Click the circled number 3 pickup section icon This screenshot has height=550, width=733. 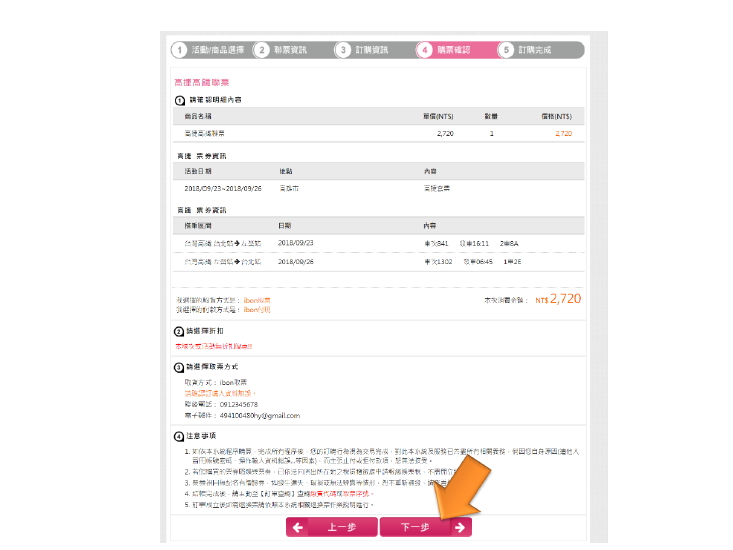pyautogui.click(x=179, y=366)
